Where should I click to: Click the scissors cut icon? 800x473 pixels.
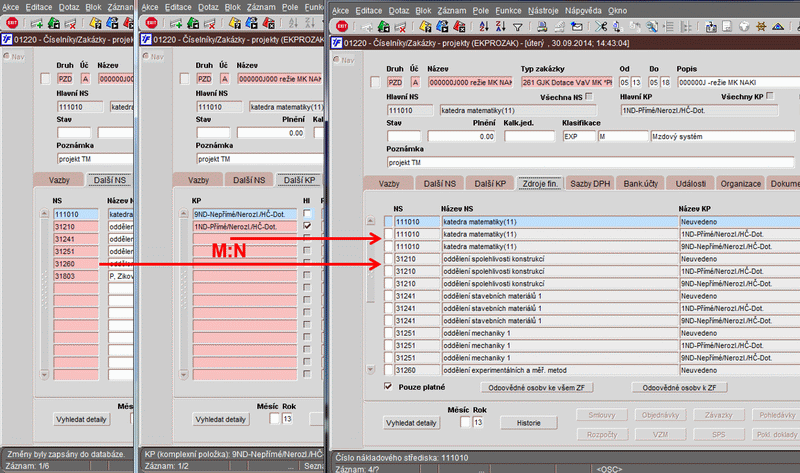(601, 26)
